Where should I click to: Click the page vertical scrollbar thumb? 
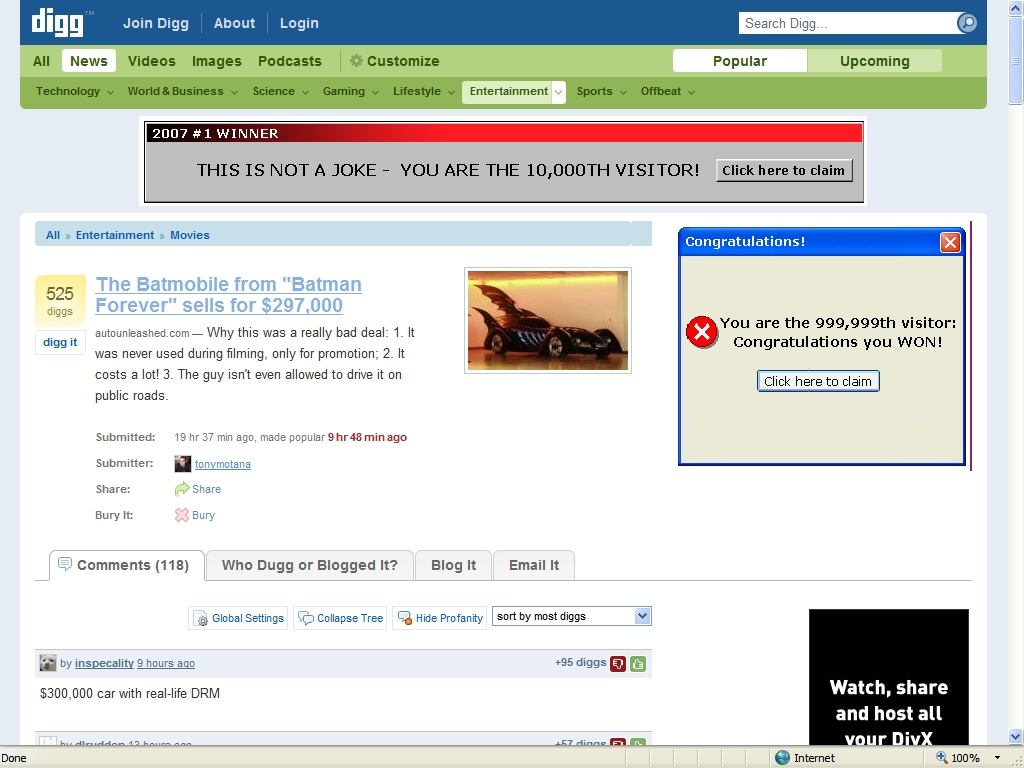[x=1016, y=61]
